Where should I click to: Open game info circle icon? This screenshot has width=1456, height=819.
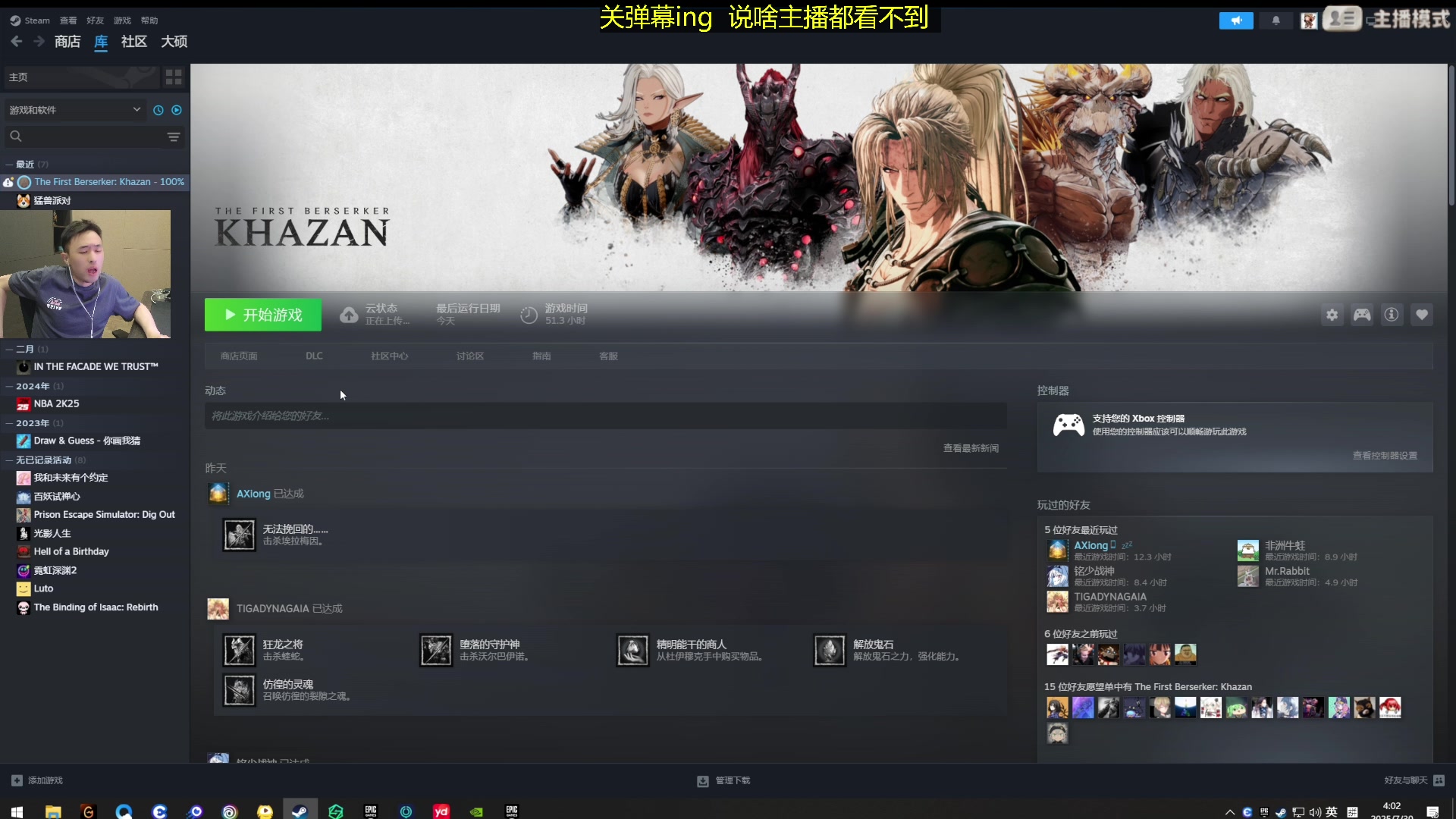tap(1392, 315)
